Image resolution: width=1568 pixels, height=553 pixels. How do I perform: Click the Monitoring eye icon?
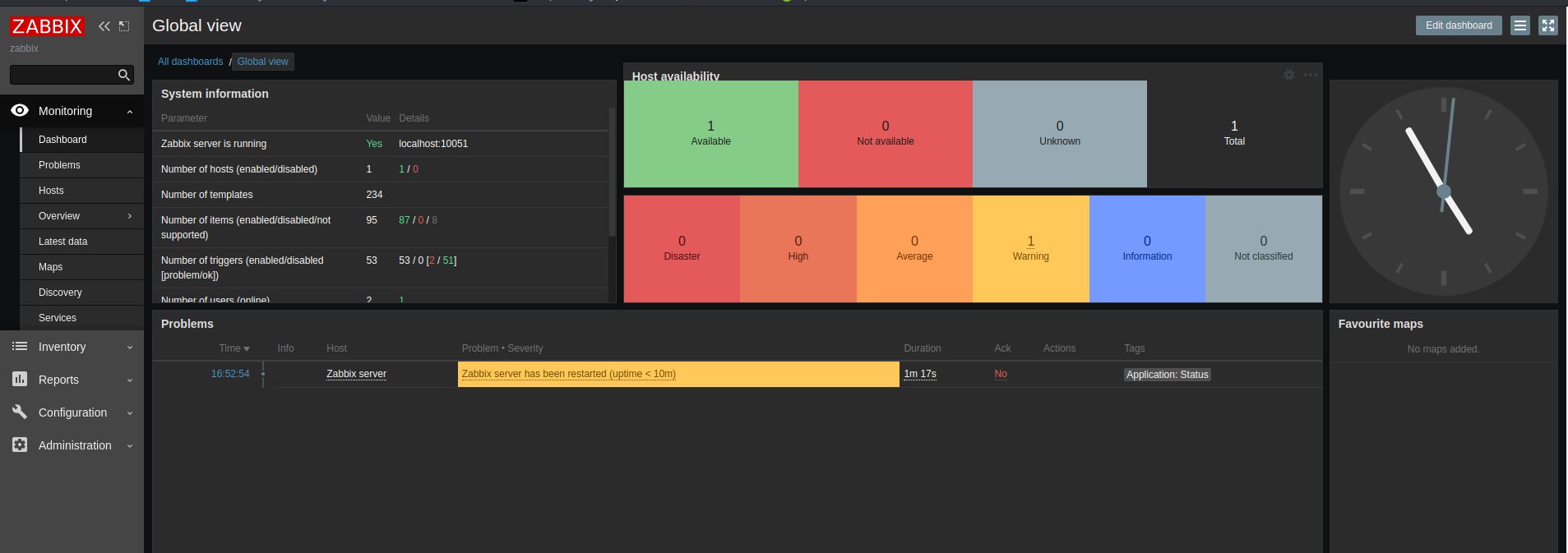20,110
